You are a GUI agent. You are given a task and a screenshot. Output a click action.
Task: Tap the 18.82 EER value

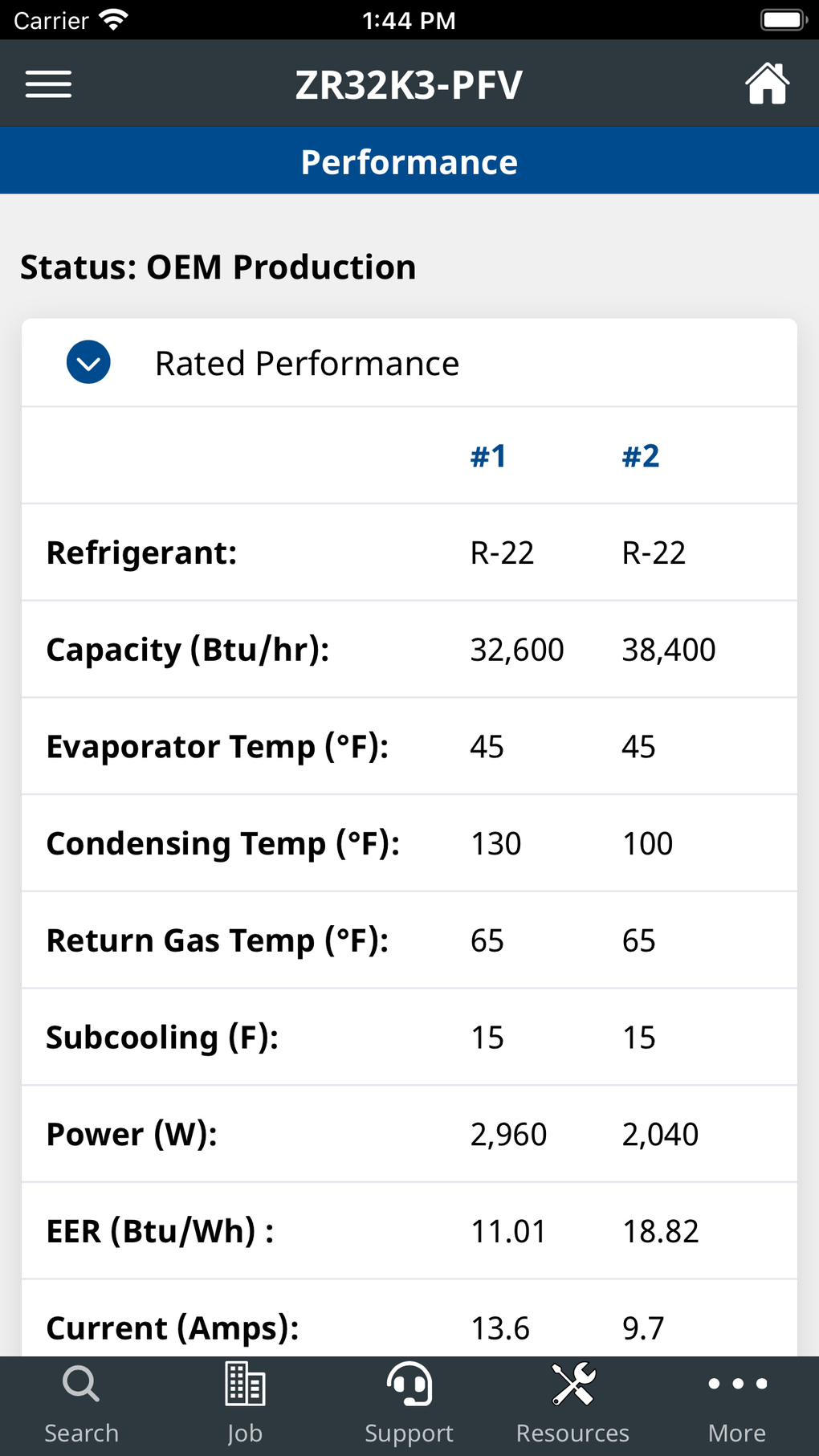(x=660, y=1231)
